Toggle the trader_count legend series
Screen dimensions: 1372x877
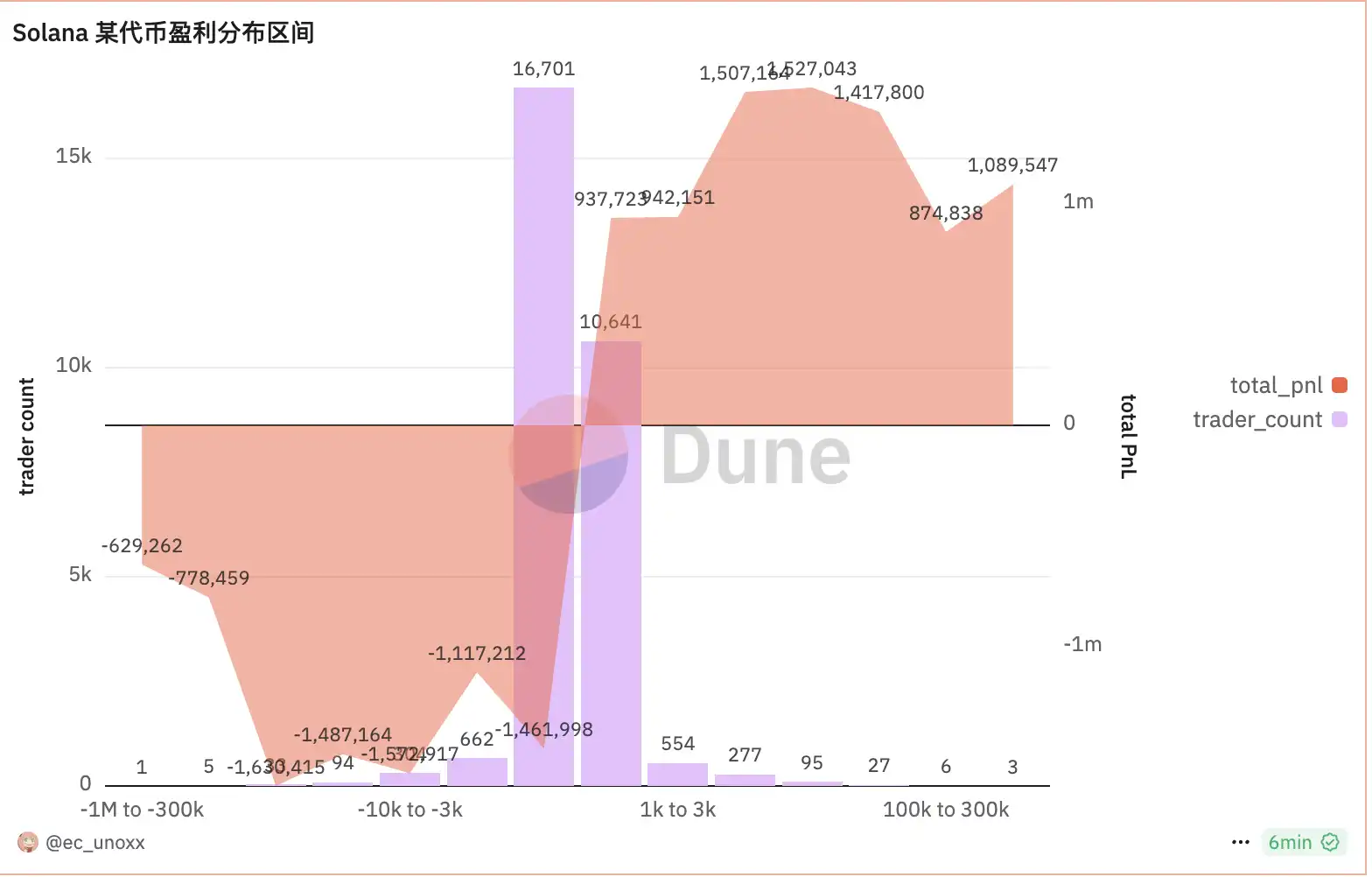coord(1257,420)
